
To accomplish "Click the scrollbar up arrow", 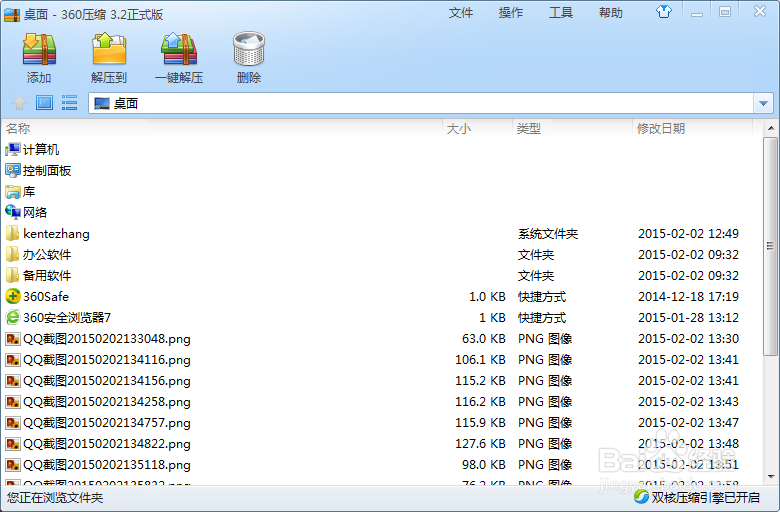I will click(771, 128).
